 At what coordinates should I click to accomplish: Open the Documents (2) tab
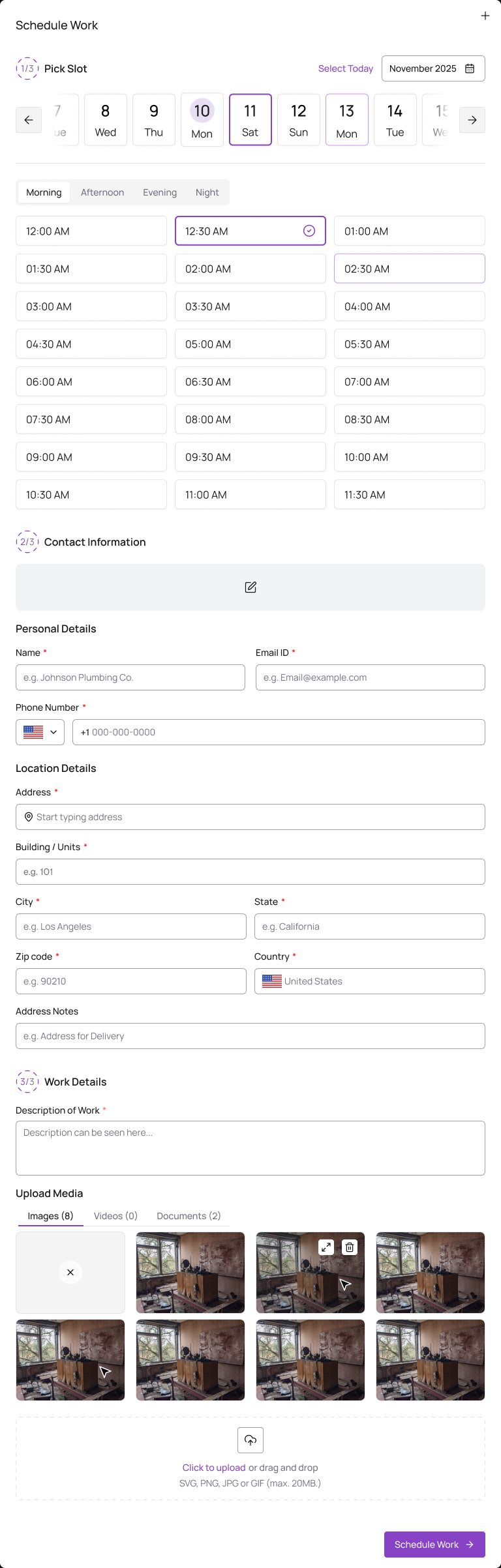tap(189, 1216)
